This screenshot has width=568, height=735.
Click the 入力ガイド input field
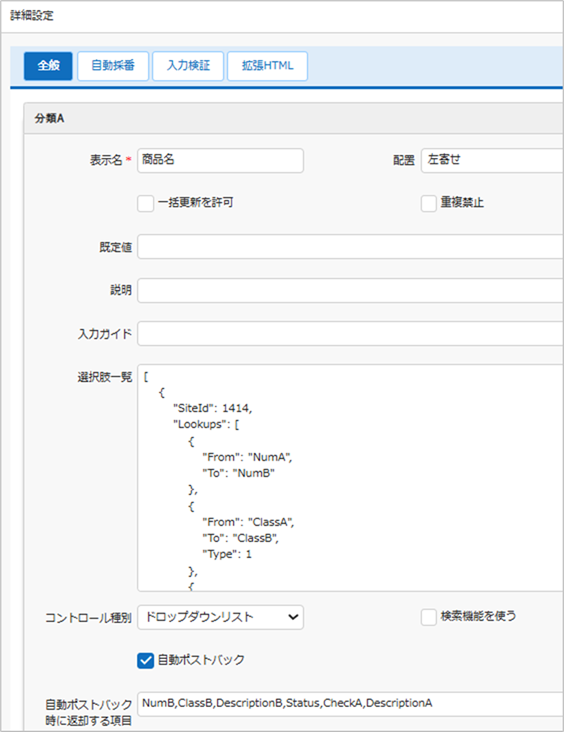[x=350, y=333]
